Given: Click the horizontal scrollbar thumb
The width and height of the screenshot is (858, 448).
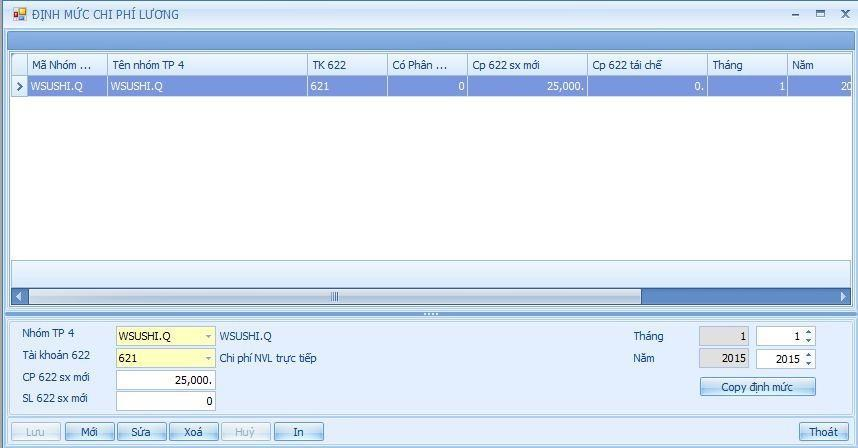Looking at the screenshot, I should click(334, 296).
